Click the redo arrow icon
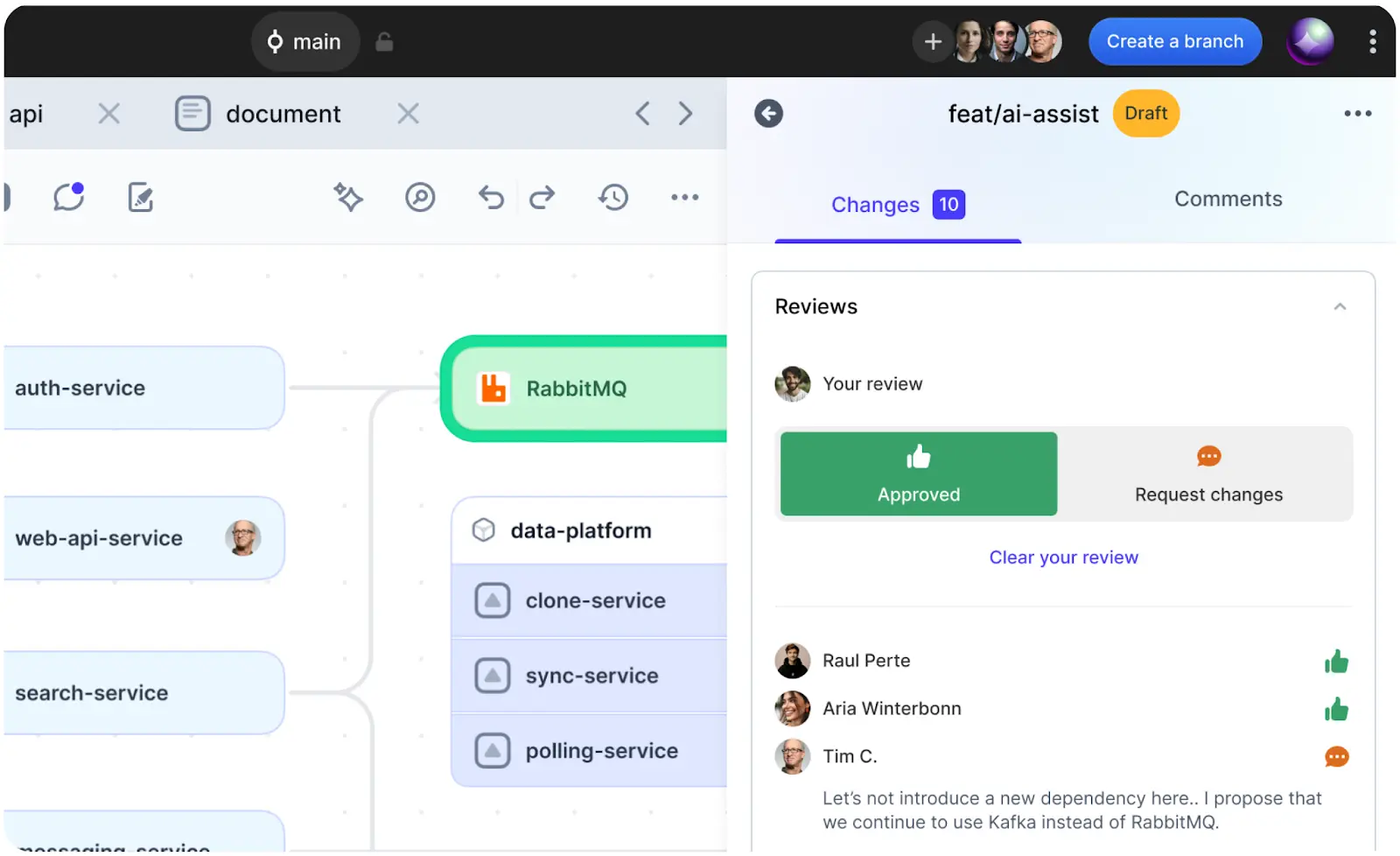 (x=542, y=198)
